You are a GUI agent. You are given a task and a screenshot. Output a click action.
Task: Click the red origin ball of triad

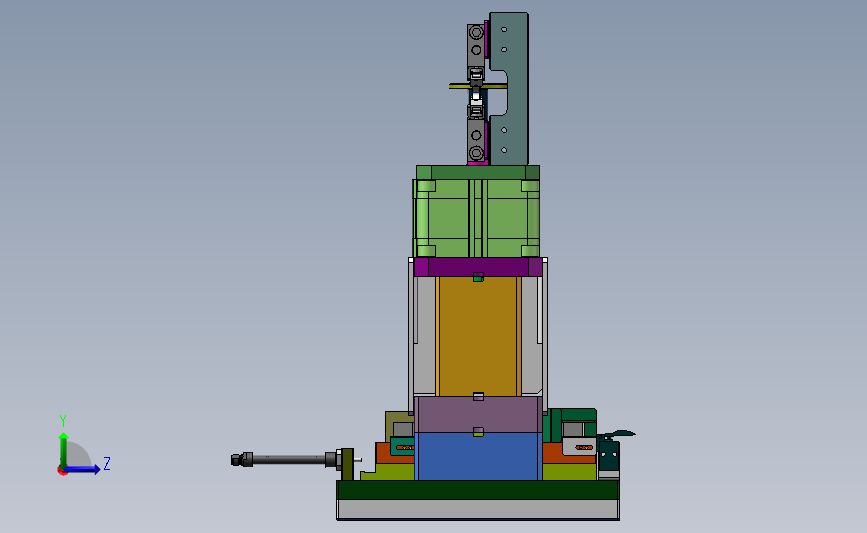[62, 471]
